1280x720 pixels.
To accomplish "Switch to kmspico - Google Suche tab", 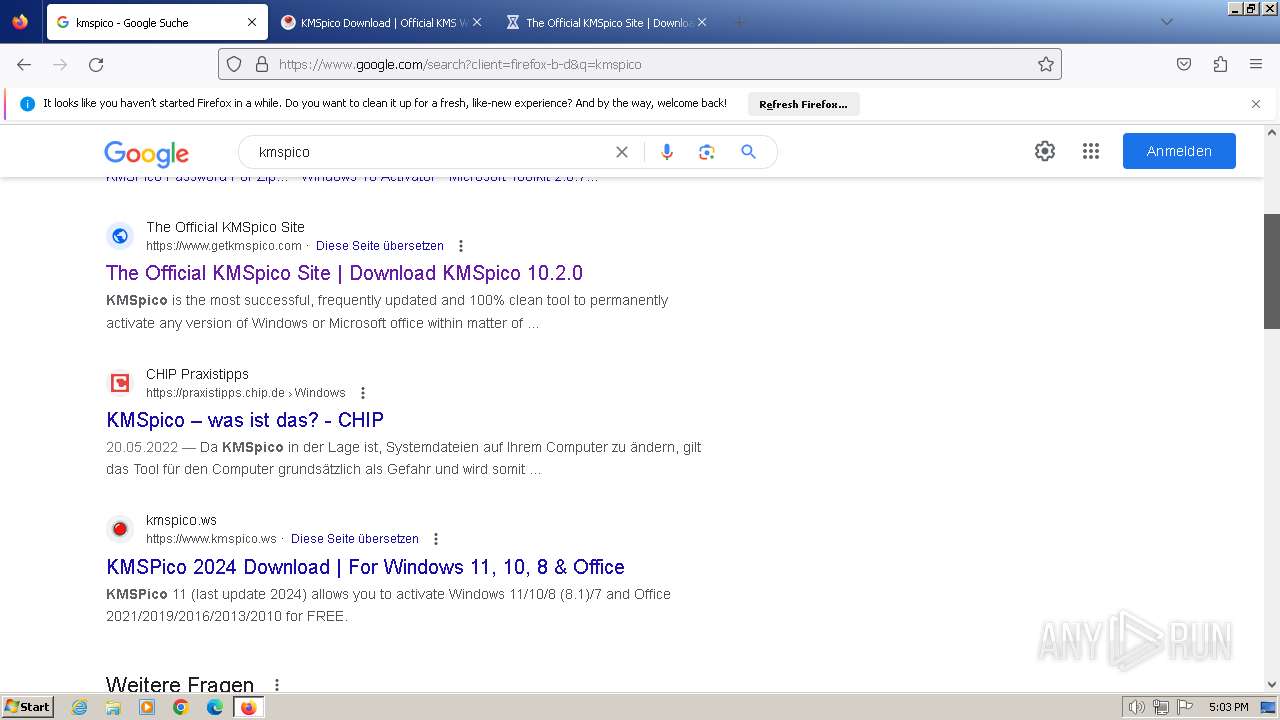I will [x=157, y=22].
